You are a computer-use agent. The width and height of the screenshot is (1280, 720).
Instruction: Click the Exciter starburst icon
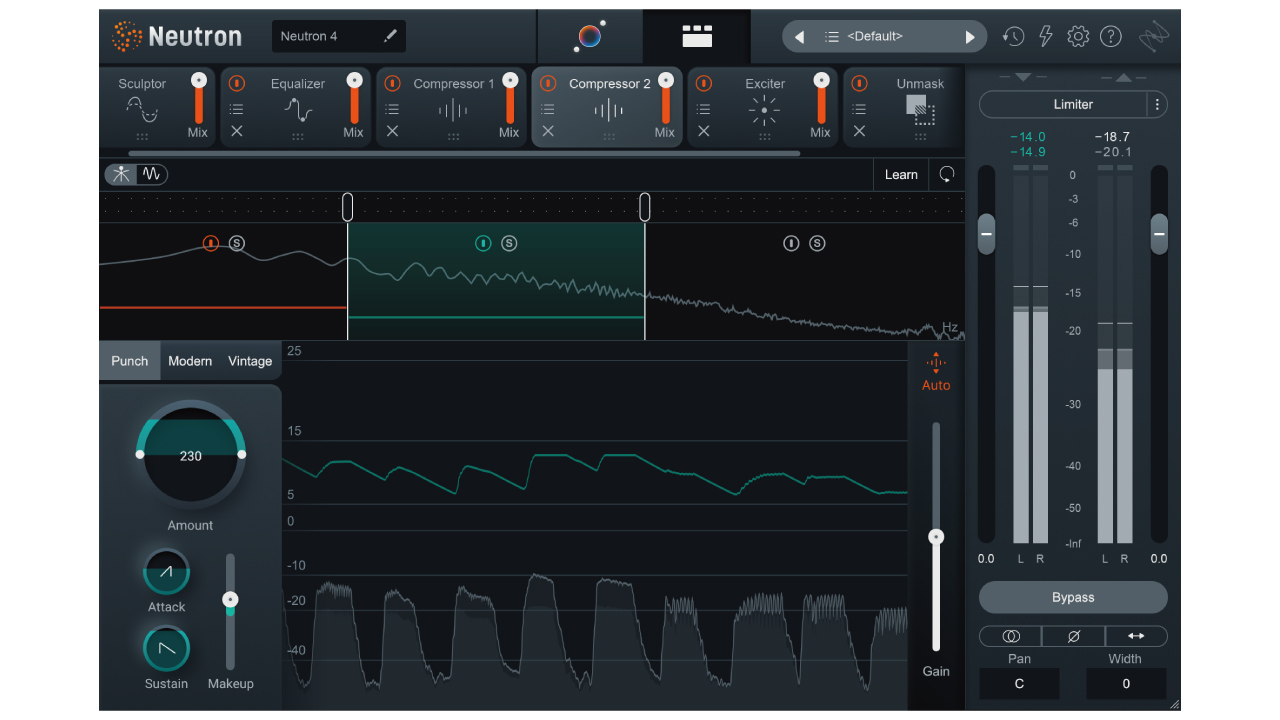[x=764, y=110]
